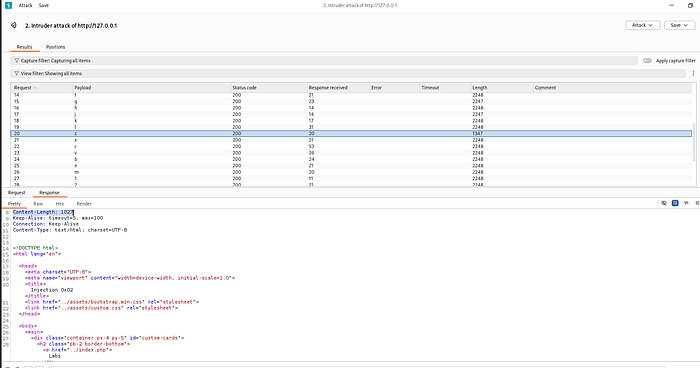Click the view filter funnel icon

click(17, 74)
